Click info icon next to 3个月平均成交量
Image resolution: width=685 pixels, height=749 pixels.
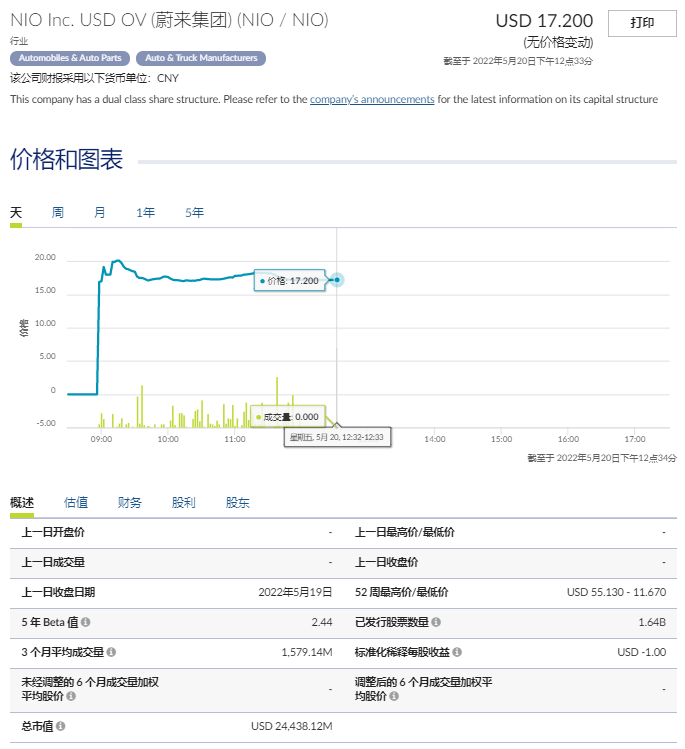[111, 652]
